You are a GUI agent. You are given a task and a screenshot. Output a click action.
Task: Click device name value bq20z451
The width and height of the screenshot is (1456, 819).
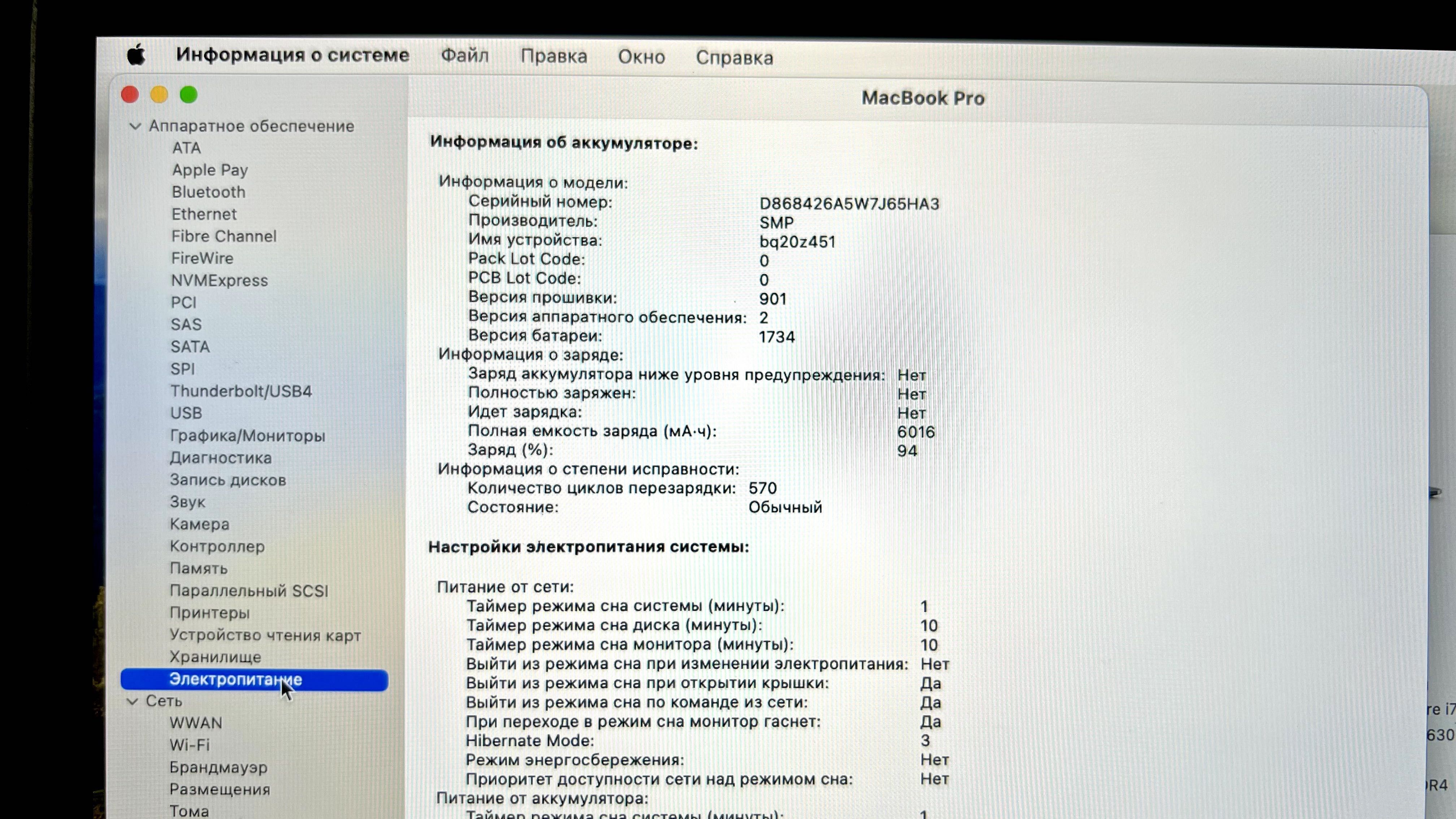(x=797, y=242)
